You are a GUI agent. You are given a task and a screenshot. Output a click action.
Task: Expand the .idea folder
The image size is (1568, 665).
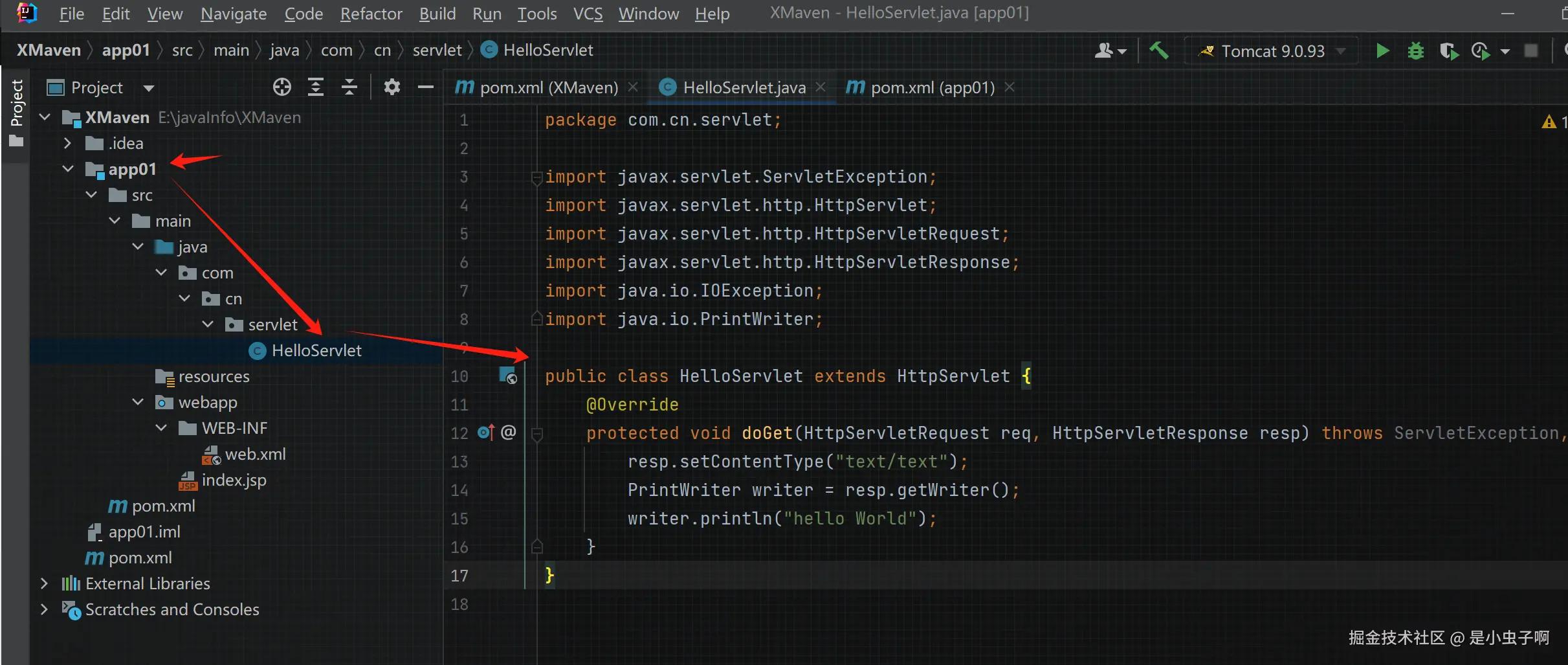tap(67, 143)
